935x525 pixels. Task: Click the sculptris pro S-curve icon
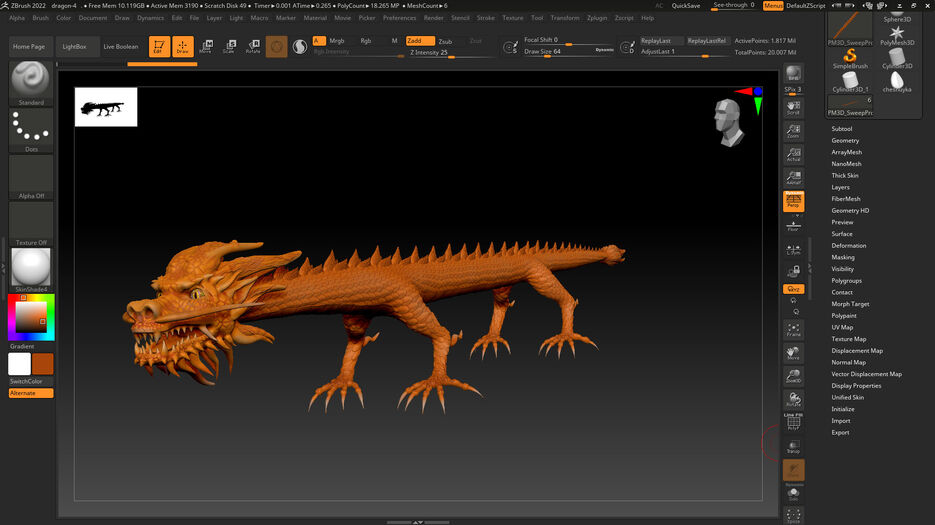pyautogui.click(x=300, y=47)
